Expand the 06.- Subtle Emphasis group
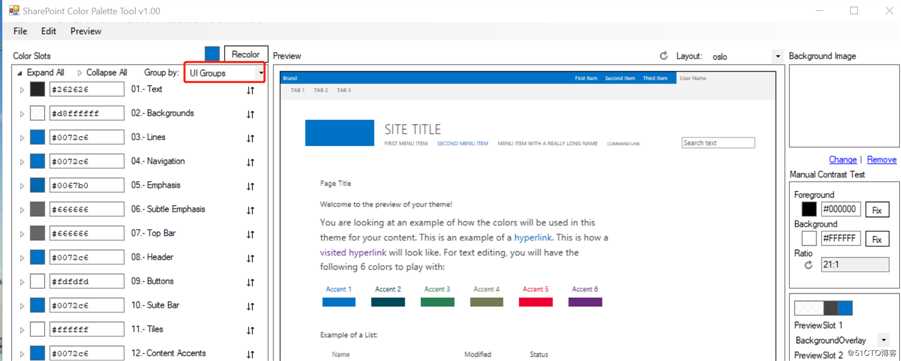 22,210
